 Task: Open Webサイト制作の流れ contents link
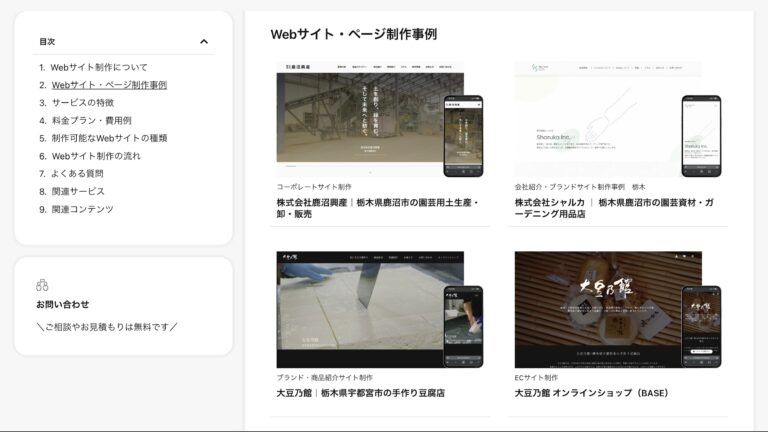click(96, 156)
